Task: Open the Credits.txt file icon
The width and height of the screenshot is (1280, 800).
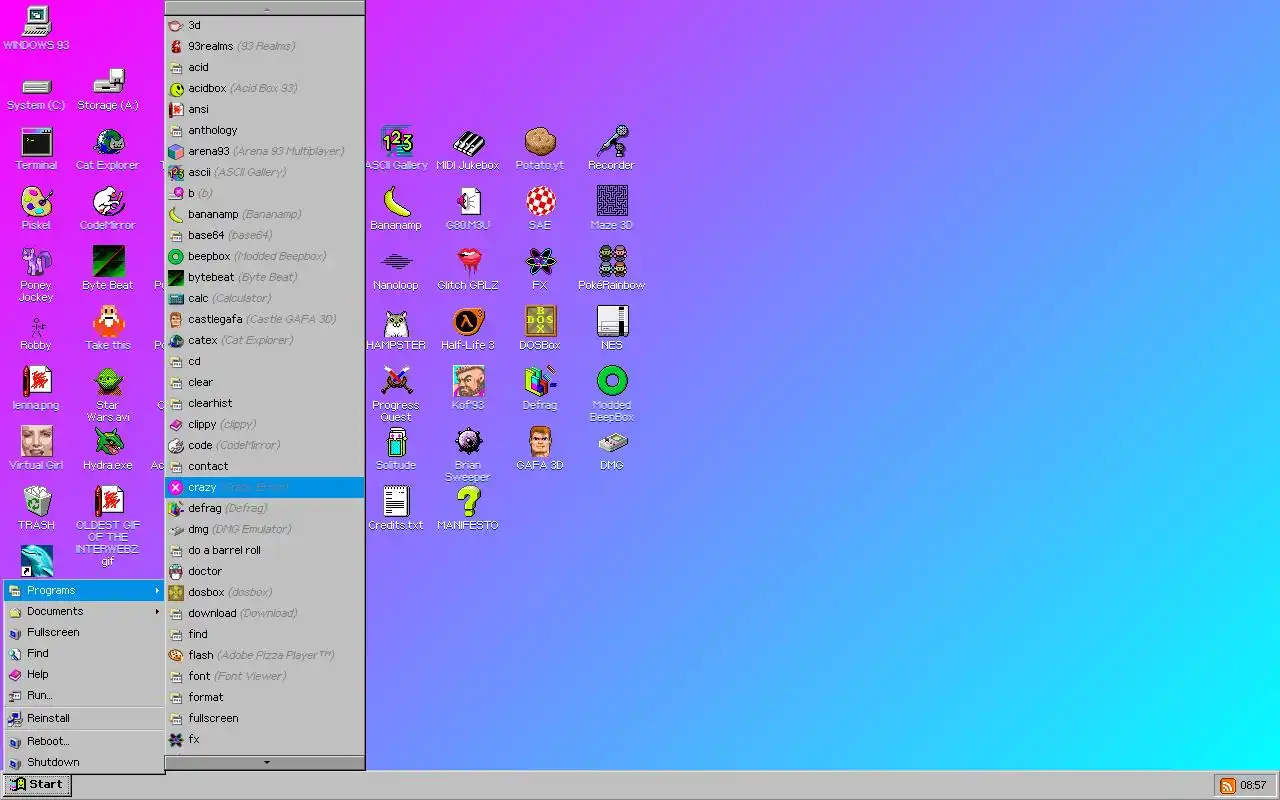Action: 396,509
